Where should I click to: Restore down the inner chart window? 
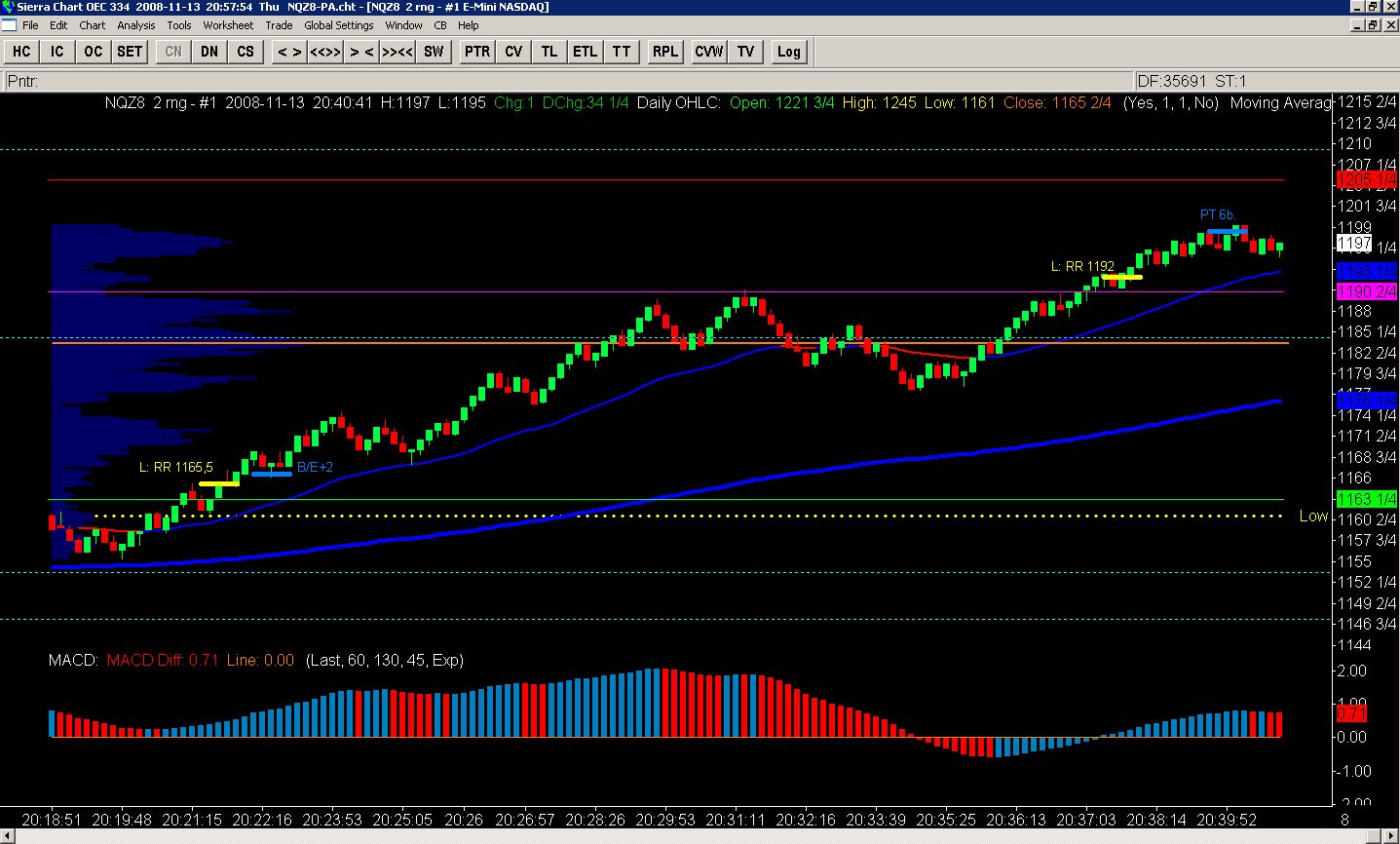click(1373, 25)
